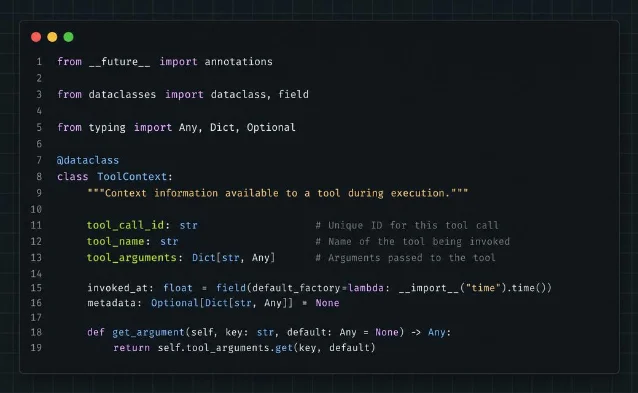Click 'default_factory' keyword on line 15
638x393 pixels.
point(296,288)
